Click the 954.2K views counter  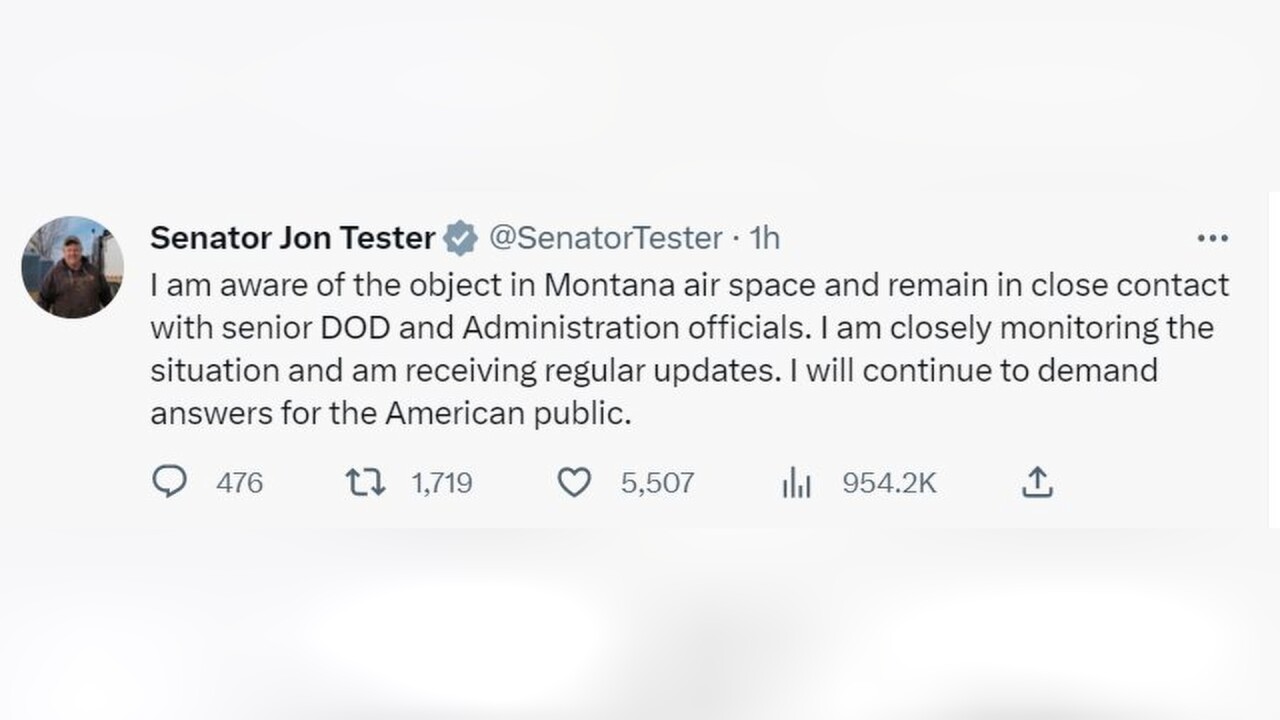coord(888,483)
